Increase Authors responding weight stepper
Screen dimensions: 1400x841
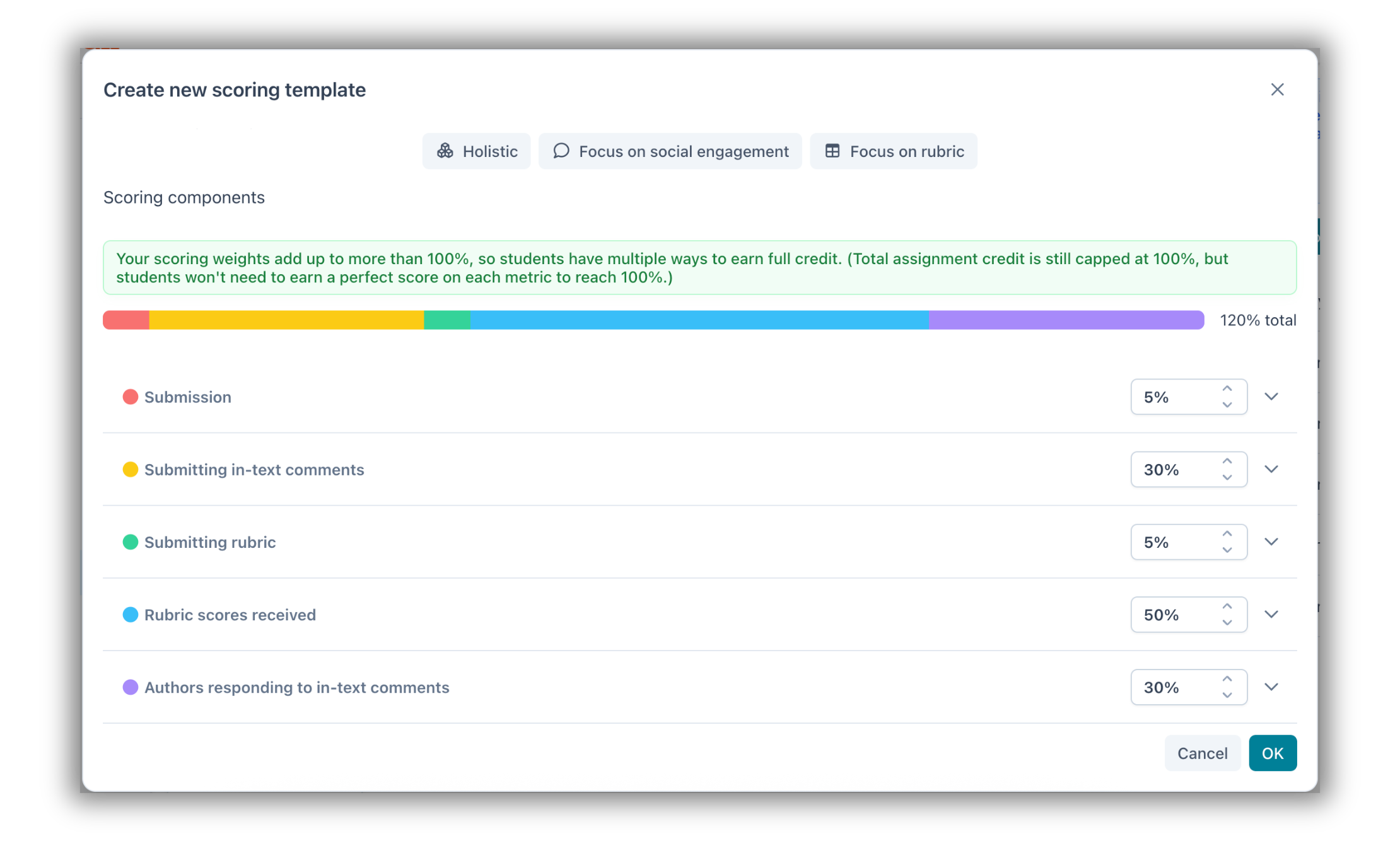(x=1227, y=679)
